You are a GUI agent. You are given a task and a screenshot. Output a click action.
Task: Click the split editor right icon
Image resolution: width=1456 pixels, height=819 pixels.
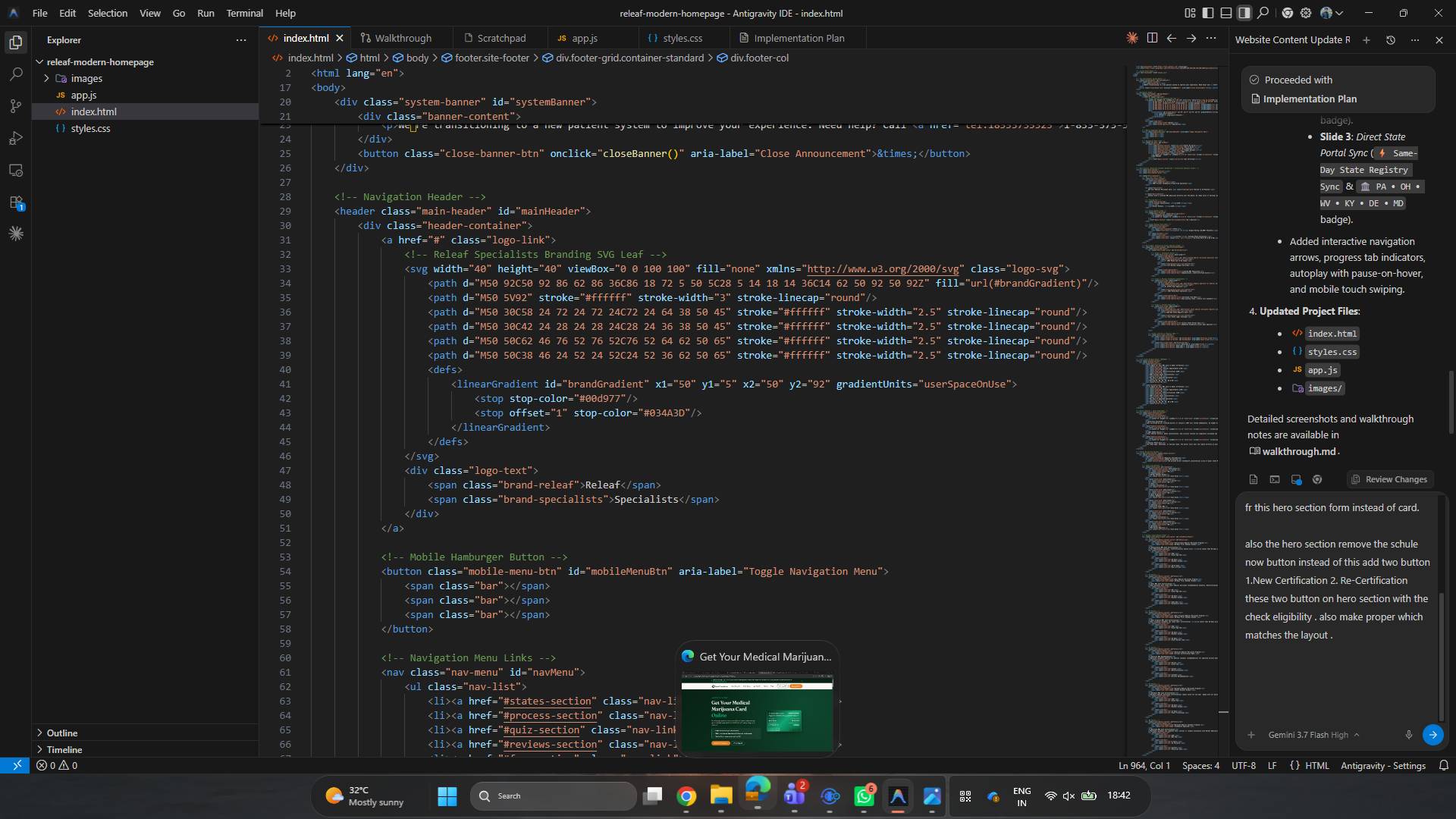point(1152,38)
